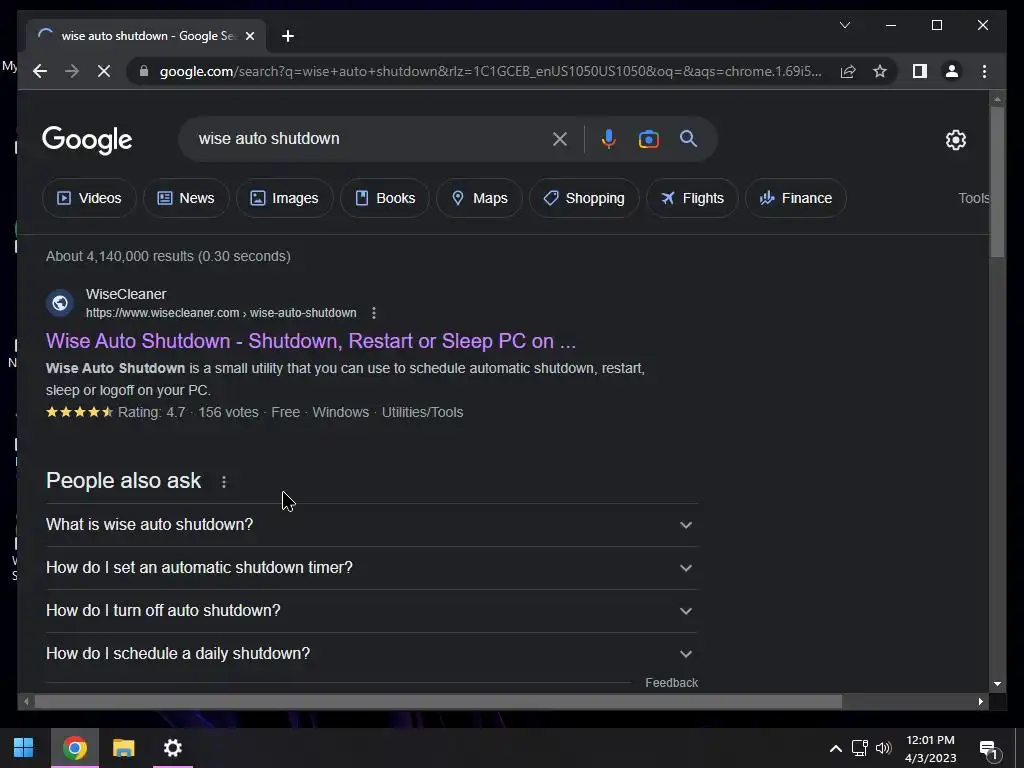The image size is (1024, 768).
Task: Expand 'How do I schedule a daily shutdown?'
Action: pyautogui.click(x=372, y=654)
